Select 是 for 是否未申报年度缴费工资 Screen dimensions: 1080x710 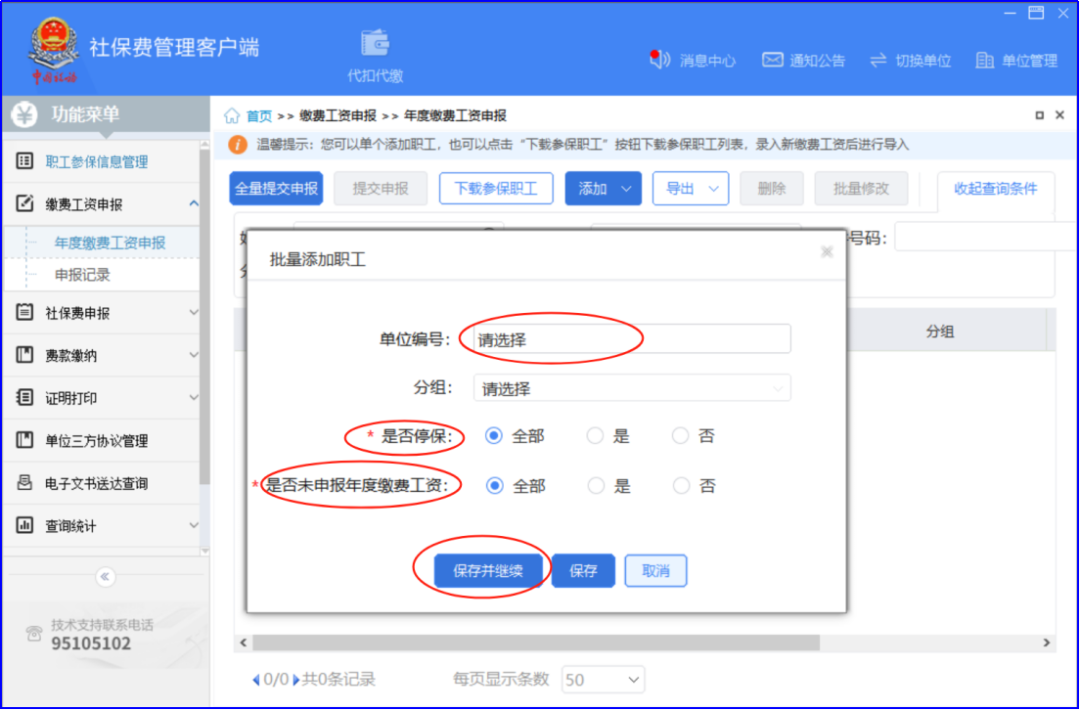596,486
